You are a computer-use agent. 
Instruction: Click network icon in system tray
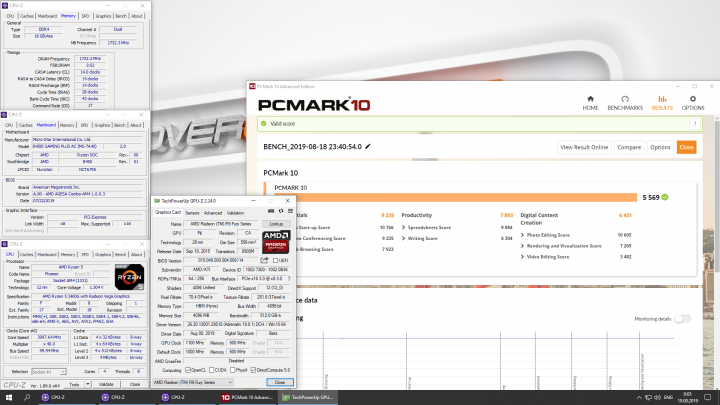648,398
